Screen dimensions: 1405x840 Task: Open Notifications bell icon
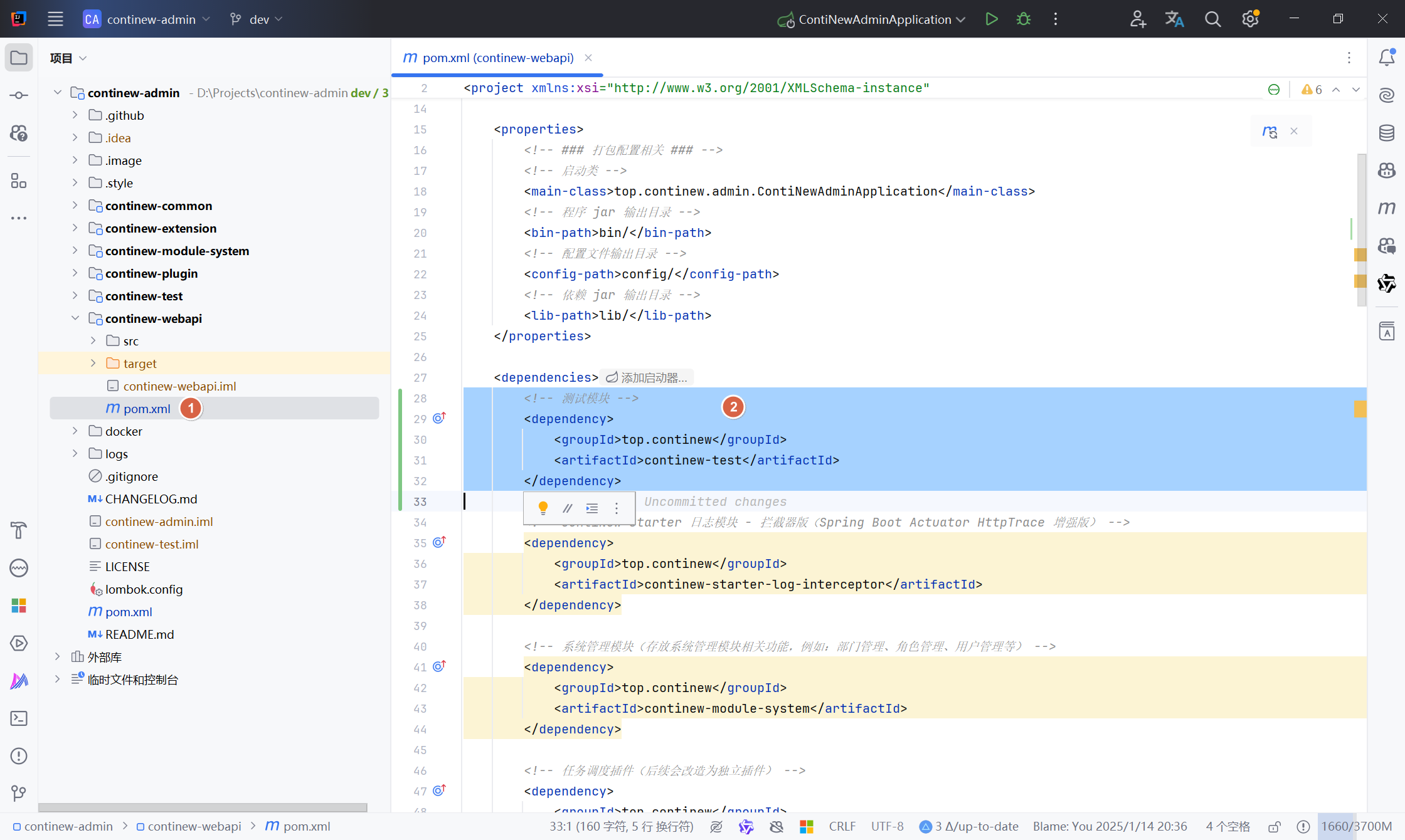[x=1387, y=58]
